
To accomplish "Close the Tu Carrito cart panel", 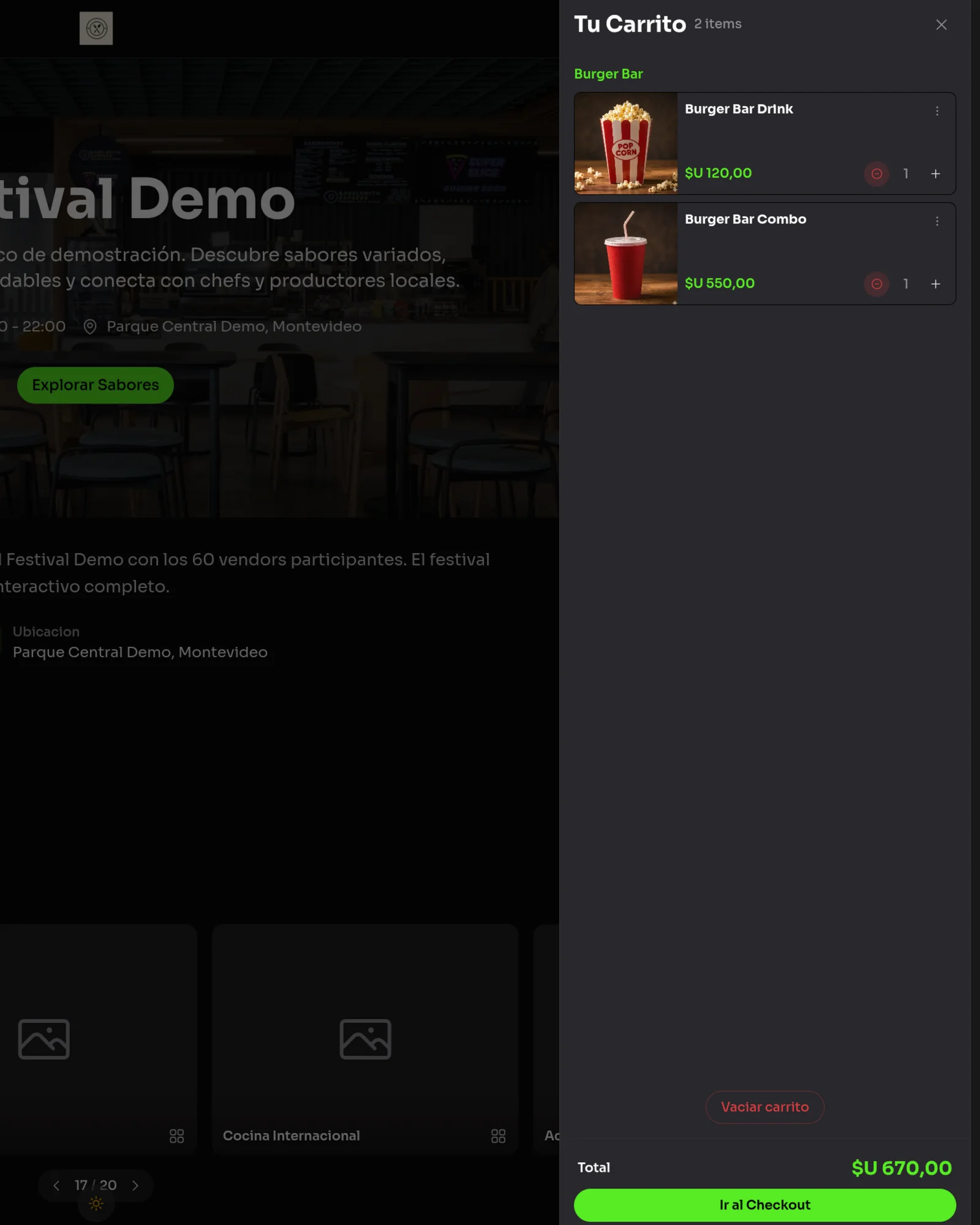I will click(941, 24).
